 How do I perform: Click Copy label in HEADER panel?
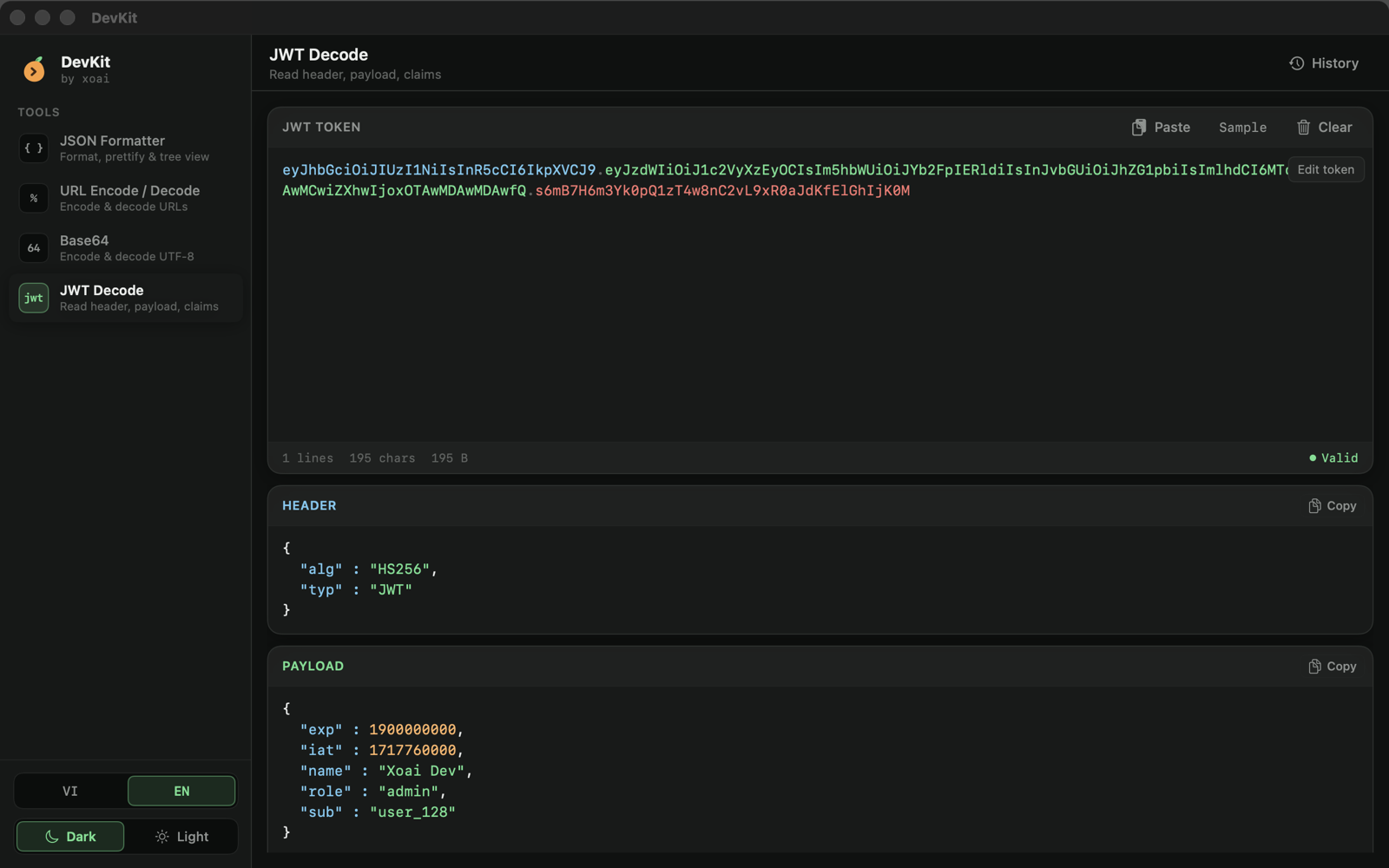1341,506
